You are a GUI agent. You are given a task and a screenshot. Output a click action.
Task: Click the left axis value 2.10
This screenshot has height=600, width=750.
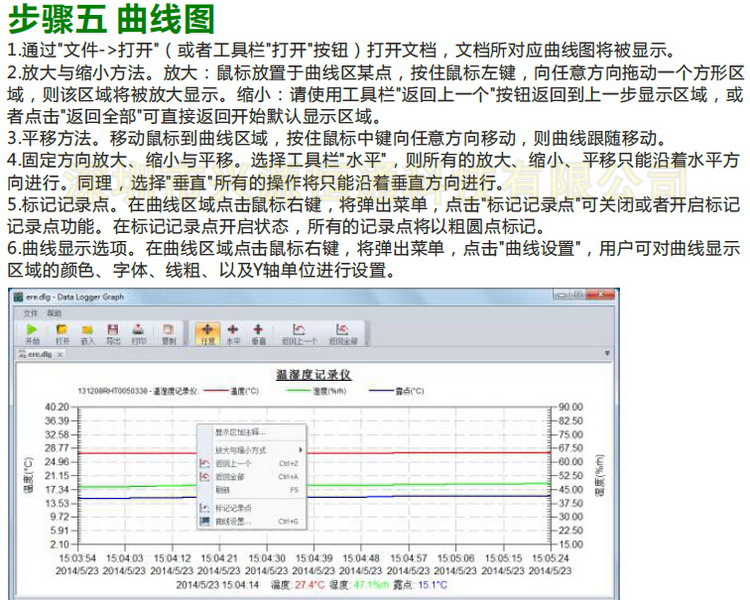tap(59, 544)
